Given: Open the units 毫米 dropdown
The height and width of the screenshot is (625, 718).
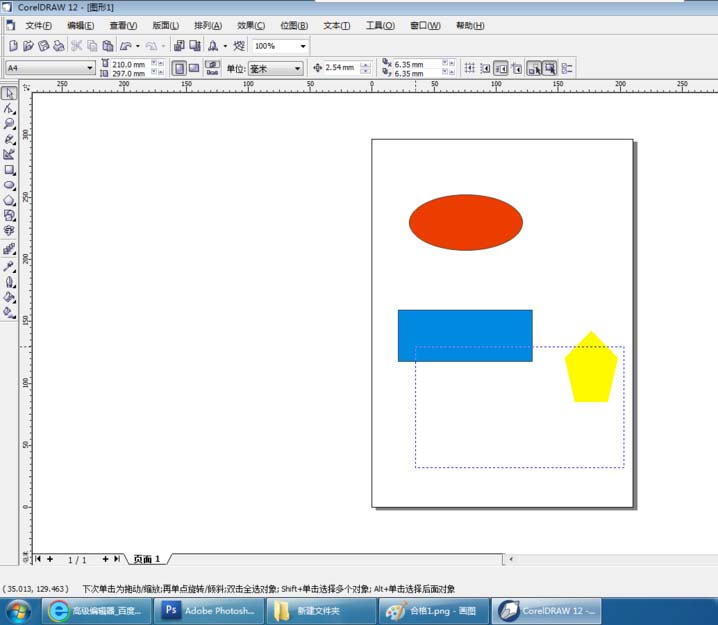Looking at the screenshot, I should tap(297, 68).
